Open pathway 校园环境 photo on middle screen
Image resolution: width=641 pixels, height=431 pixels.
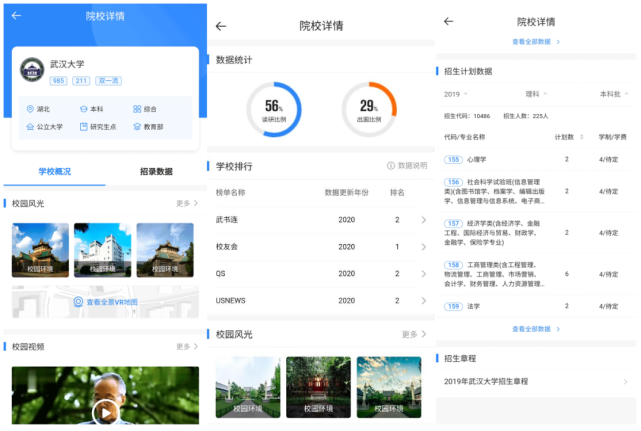(x=248, y=387)
